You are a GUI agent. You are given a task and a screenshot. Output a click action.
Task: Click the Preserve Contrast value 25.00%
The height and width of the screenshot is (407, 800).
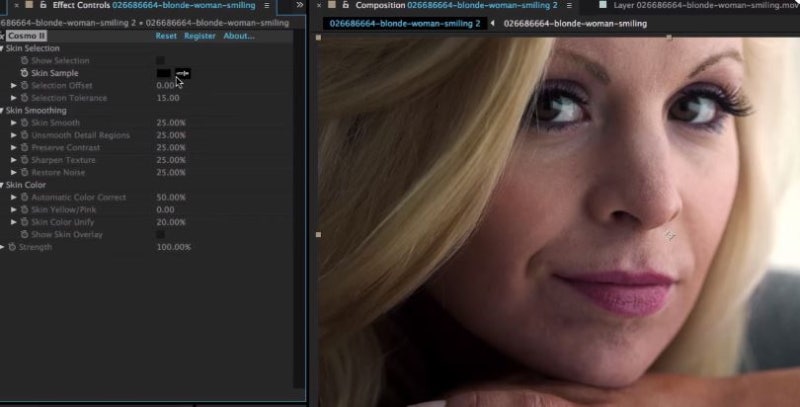click(x=171, y=147)
